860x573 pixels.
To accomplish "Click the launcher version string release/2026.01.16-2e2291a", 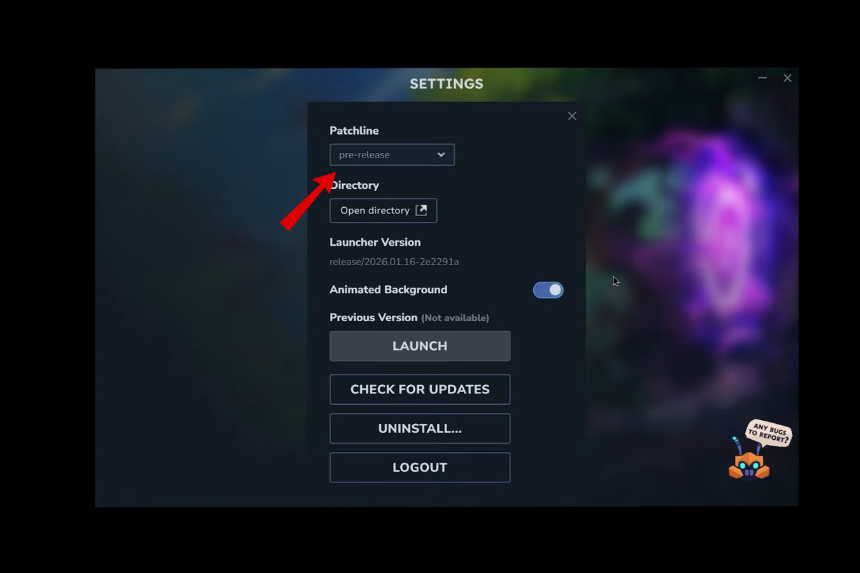I will [x=394, y=262].
